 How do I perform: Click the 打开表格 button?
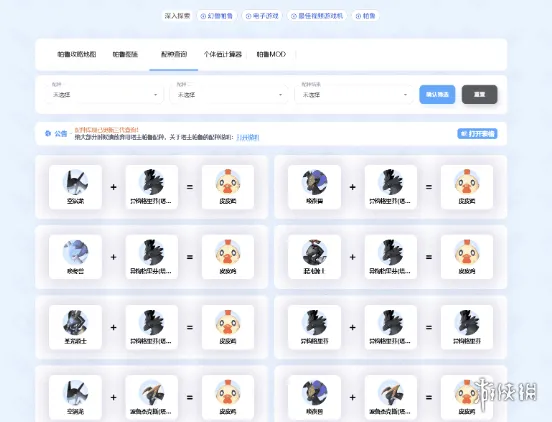point(477,134)
